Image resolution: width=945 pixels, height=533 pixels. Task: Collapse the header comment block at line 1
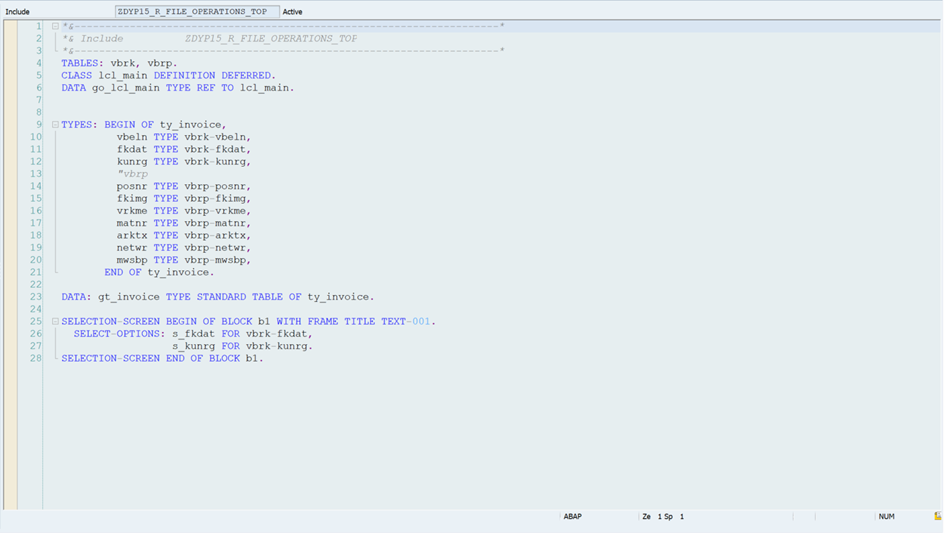pyautogui.click(x=55, y=26)
